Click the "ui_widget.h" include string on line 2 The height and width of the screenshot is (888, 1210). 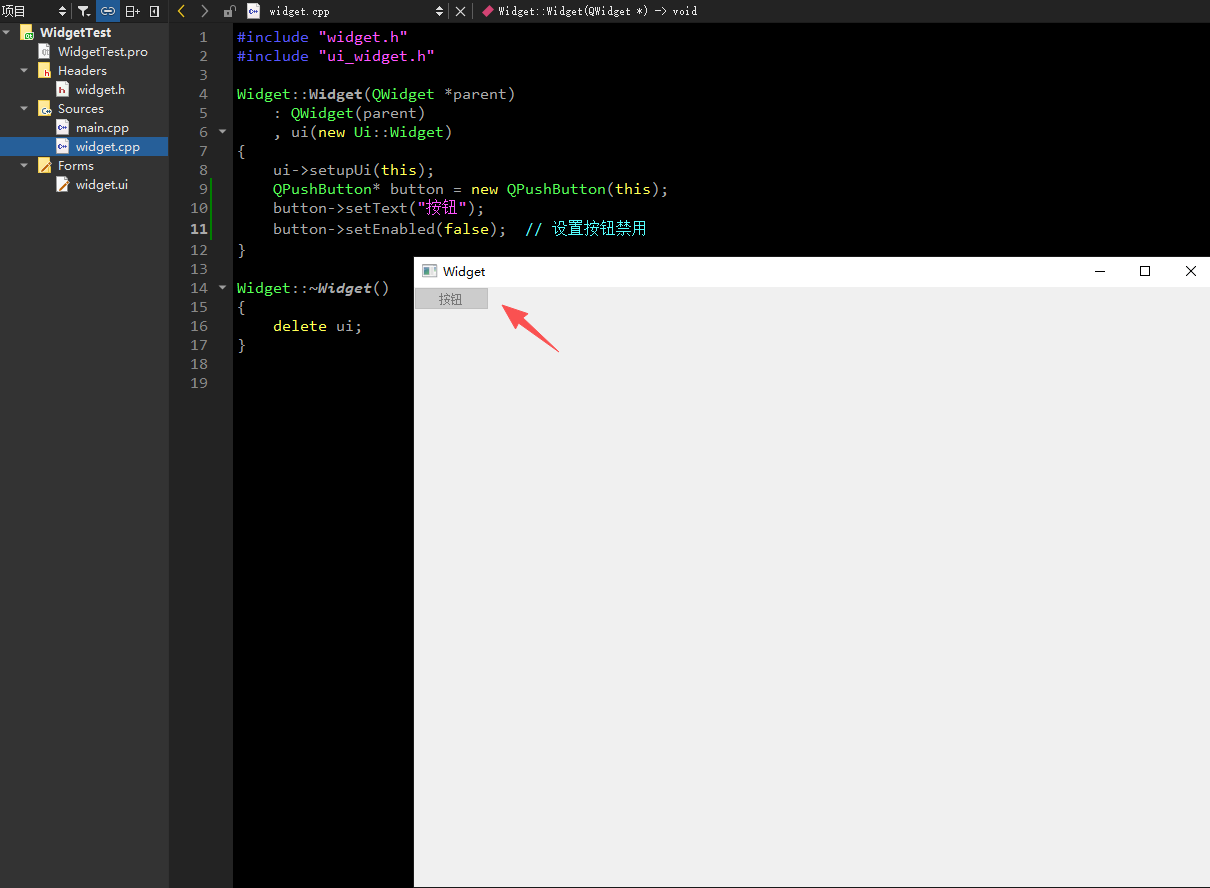(376, 56)
